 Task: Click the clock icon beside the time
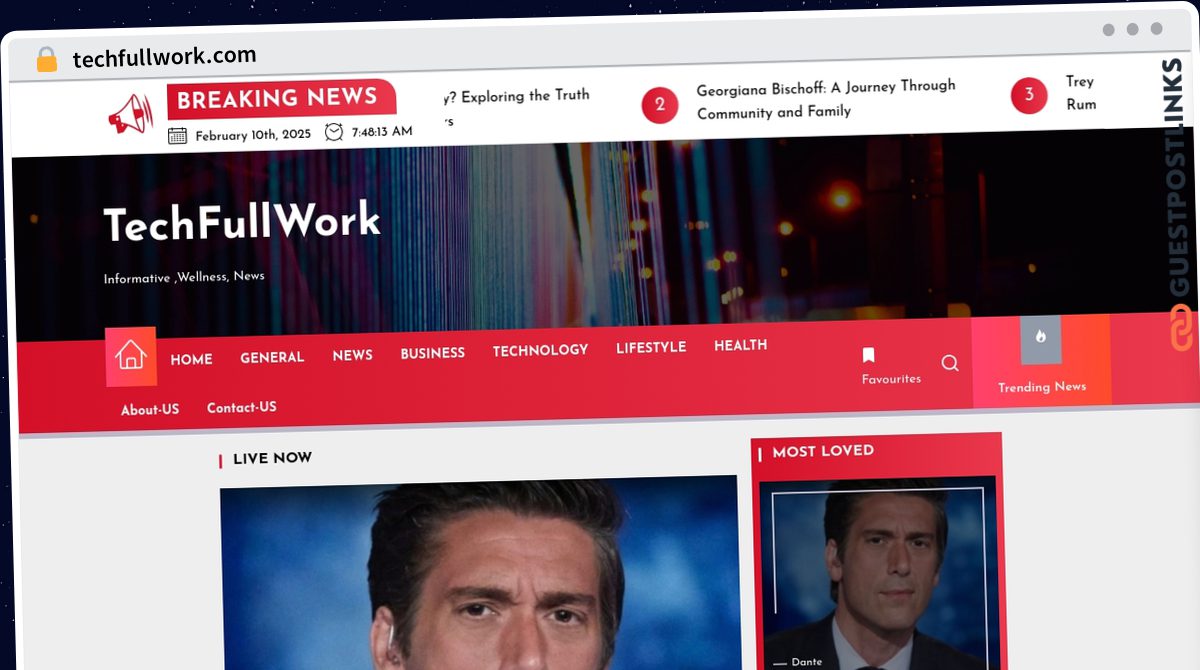pos(334,132)
